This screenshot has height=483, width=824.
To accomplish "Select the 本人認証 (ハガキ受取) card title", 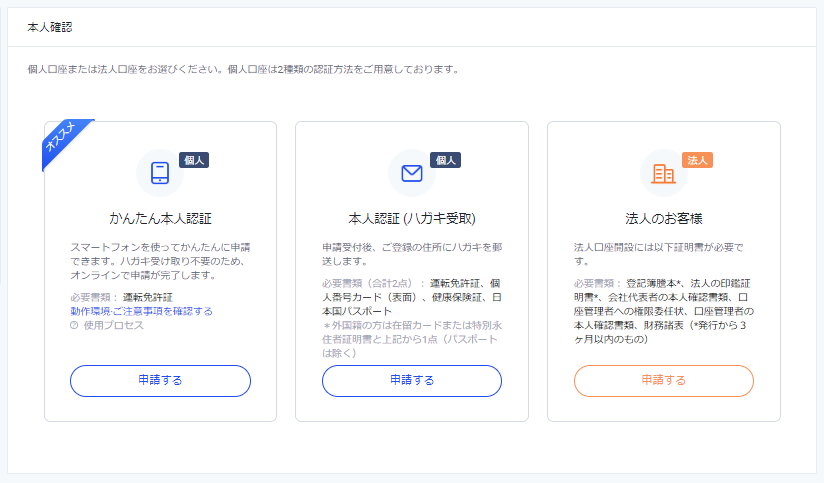I will [x=411, y=218].
